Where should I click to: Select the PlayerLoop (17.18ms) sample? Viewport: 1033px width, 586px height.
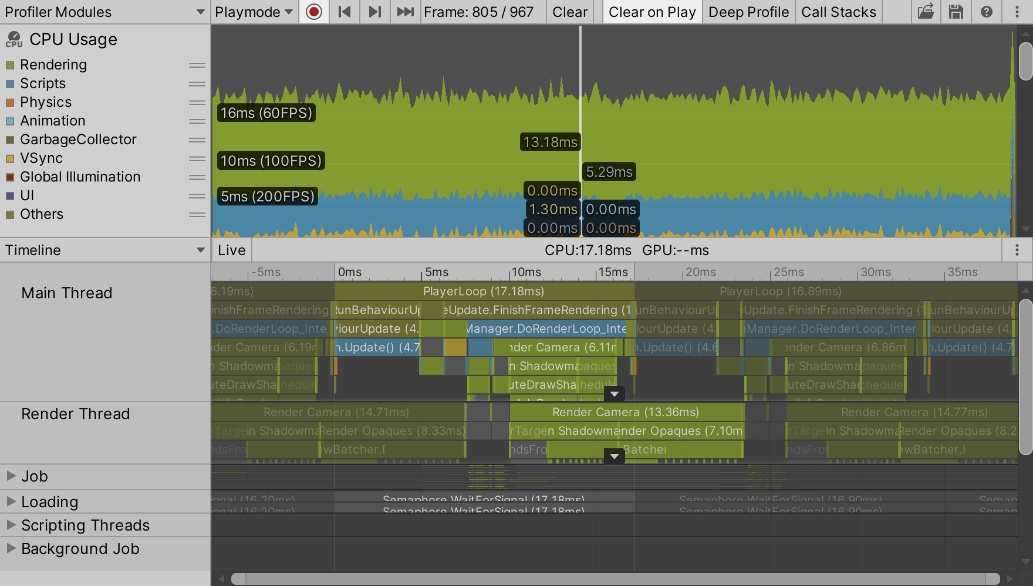click(x=484, y=291)
